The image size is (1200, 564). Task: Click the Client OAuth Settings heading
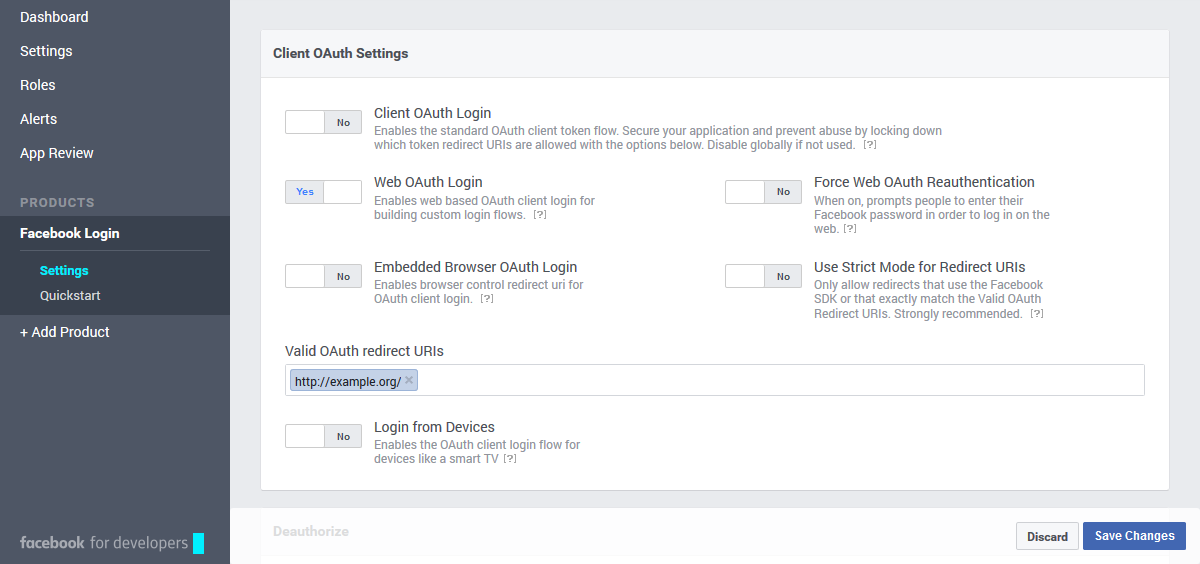(x=341, y=53)
